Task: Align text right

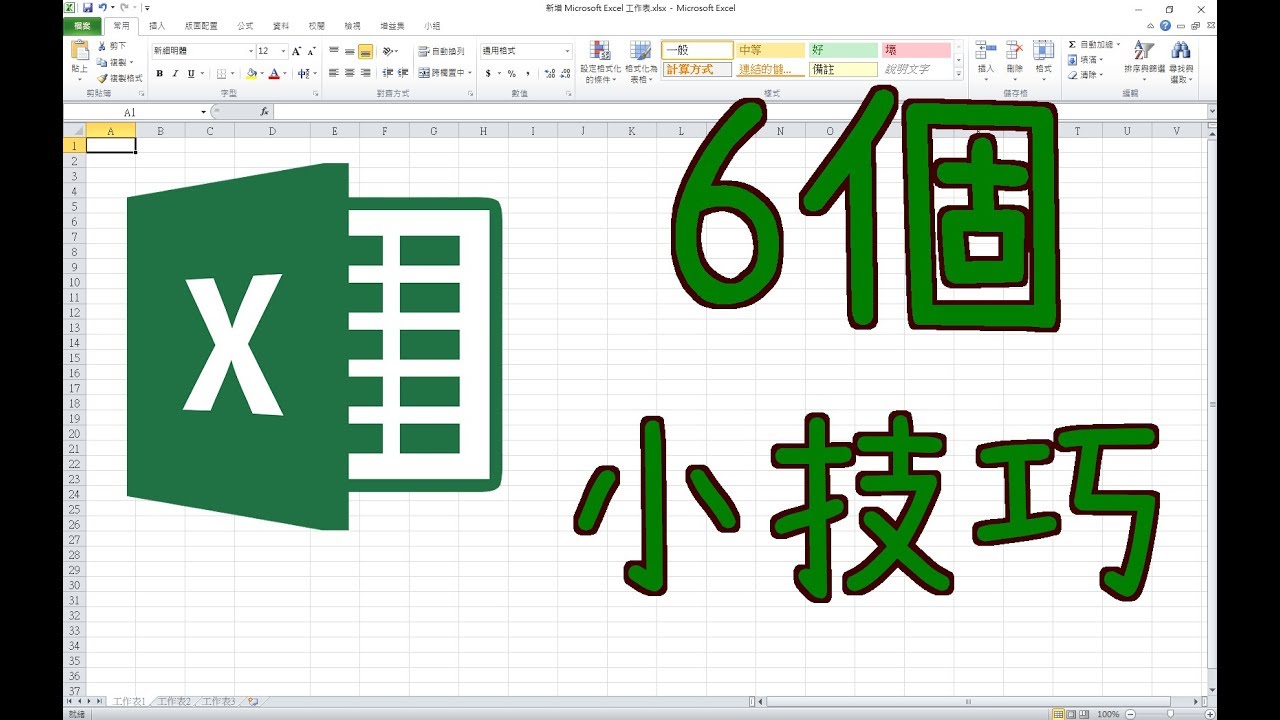Action: tap(366, 73)
